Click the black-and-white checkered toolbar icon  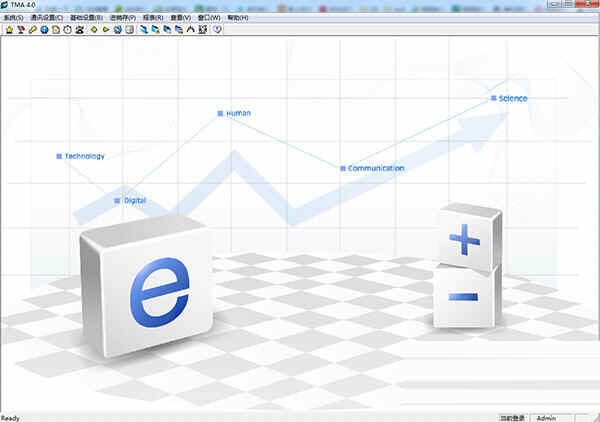[202, 30]
